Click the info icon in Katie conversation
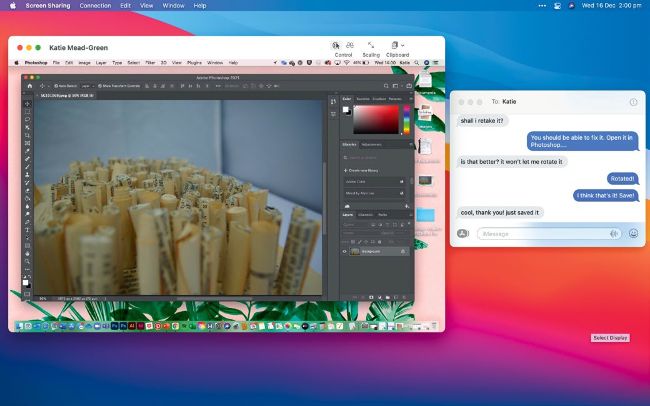Screen dimensions: 650x406 (633, 102)
